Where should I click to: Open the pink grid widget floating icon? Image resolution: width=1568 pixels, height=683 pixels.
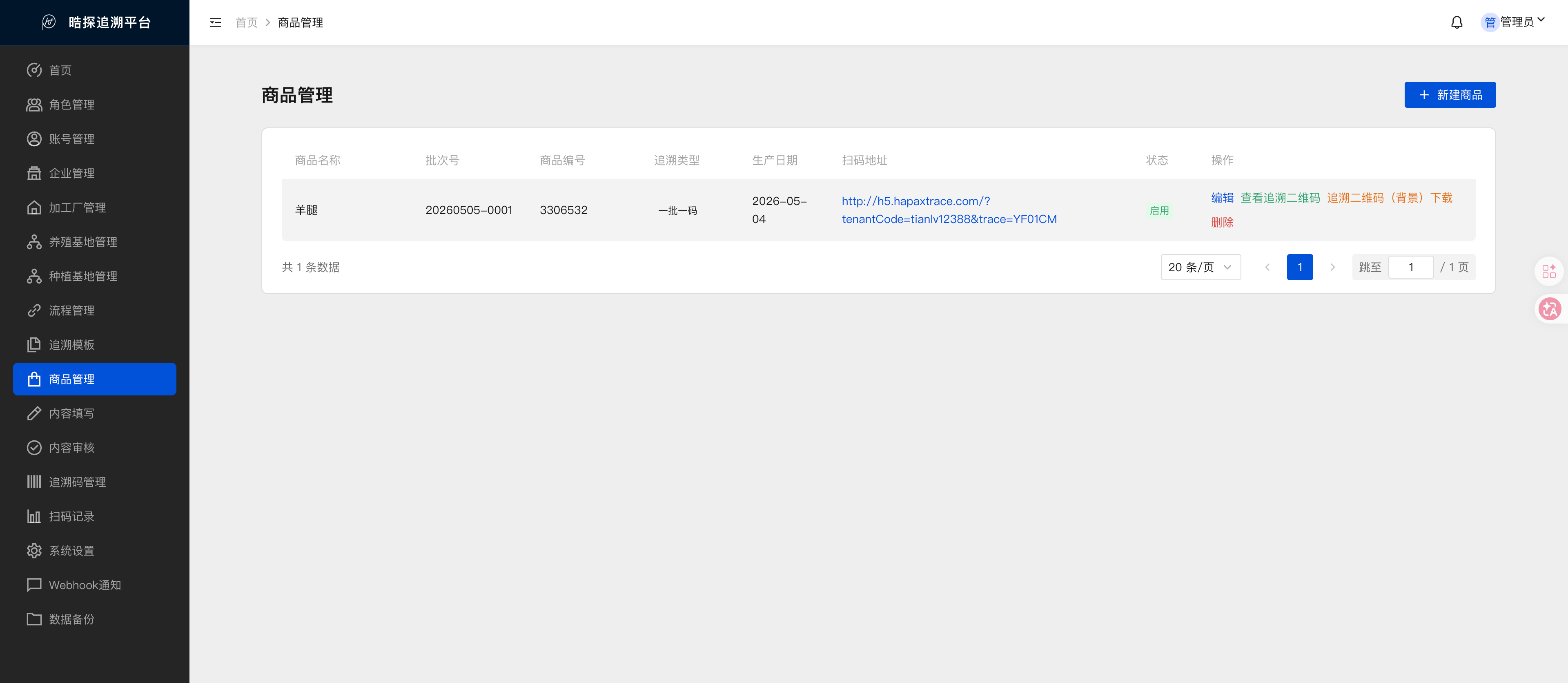click(x=1549, y=272)
